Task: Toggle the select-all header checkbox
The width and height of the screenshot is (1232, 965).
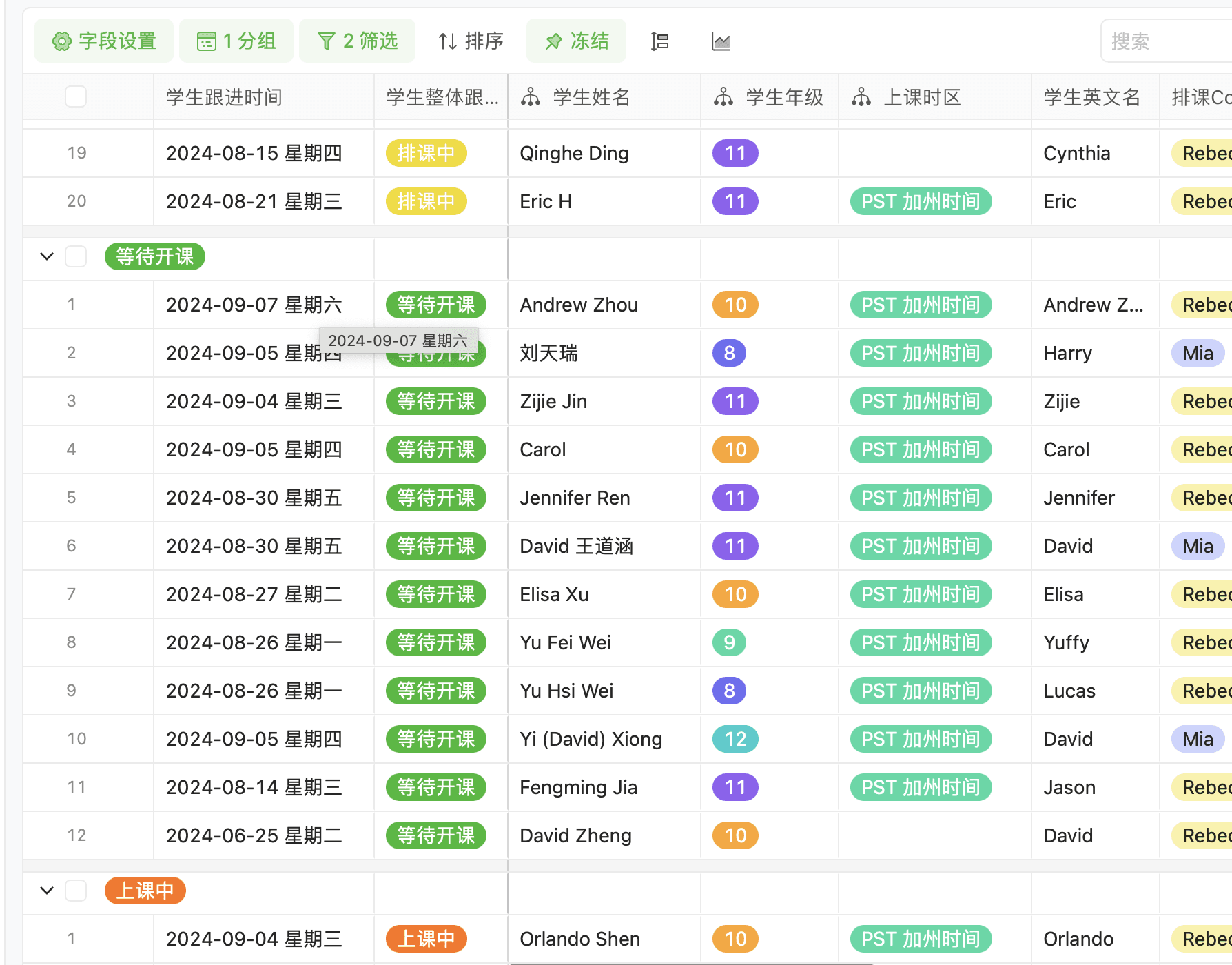Action: click(x=76, y=96)
